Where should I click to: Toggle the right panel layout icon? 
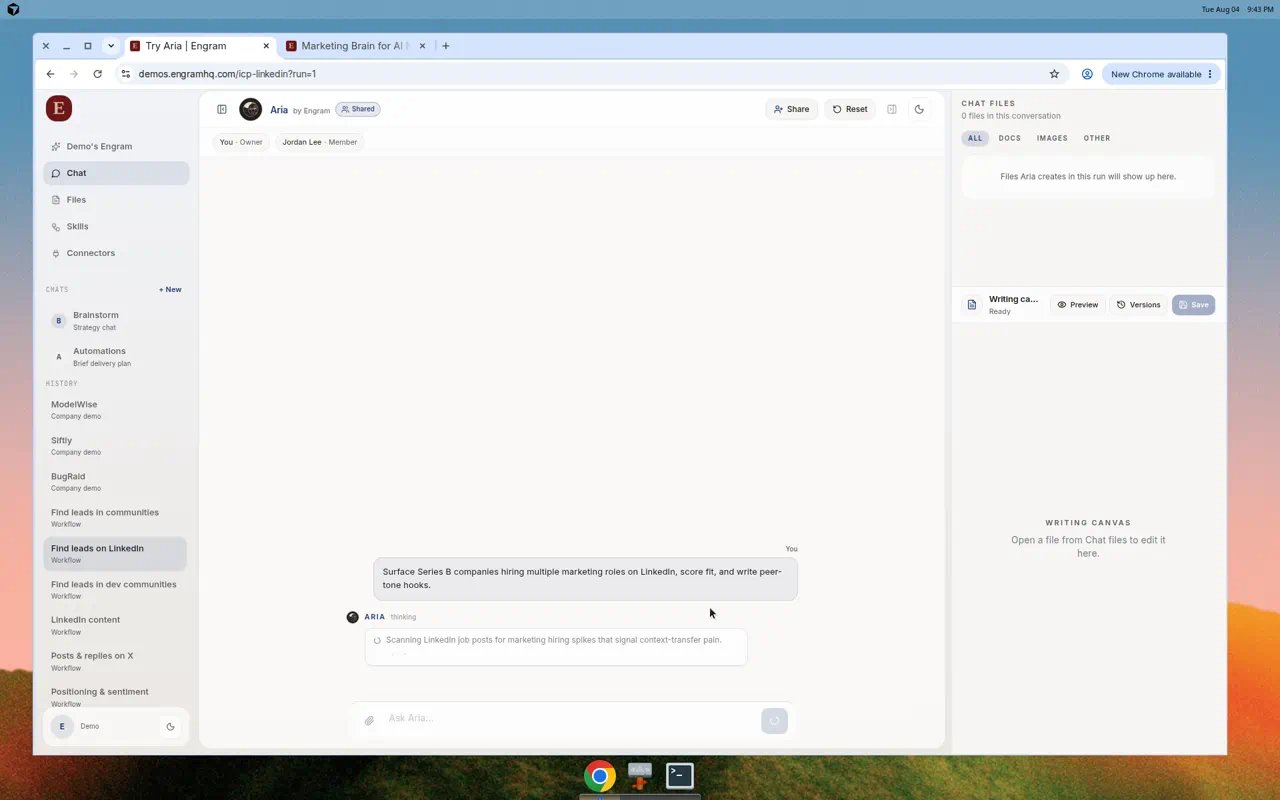[x=892, y=109]
